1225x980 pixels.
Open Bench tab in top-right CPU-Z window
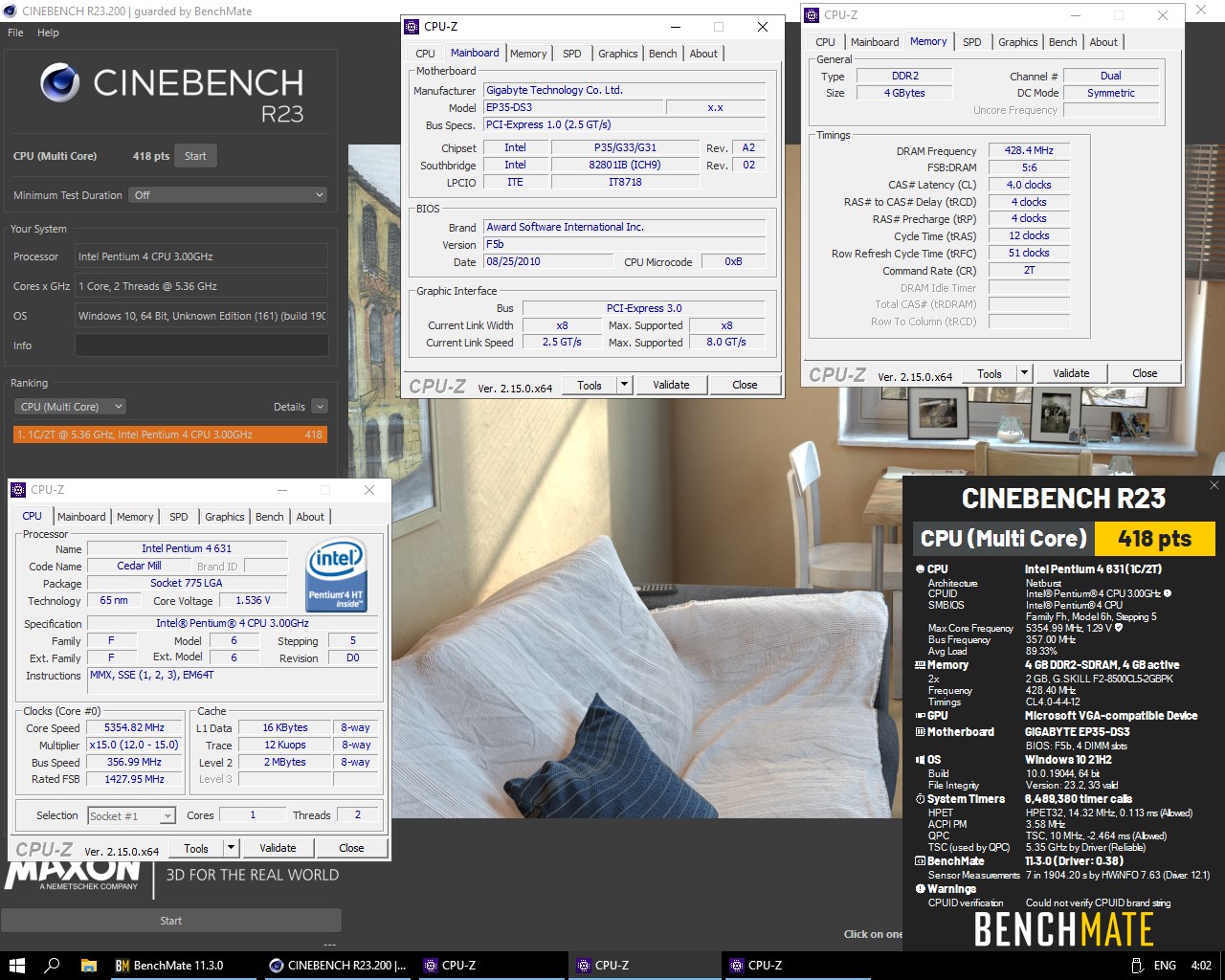1063,42
